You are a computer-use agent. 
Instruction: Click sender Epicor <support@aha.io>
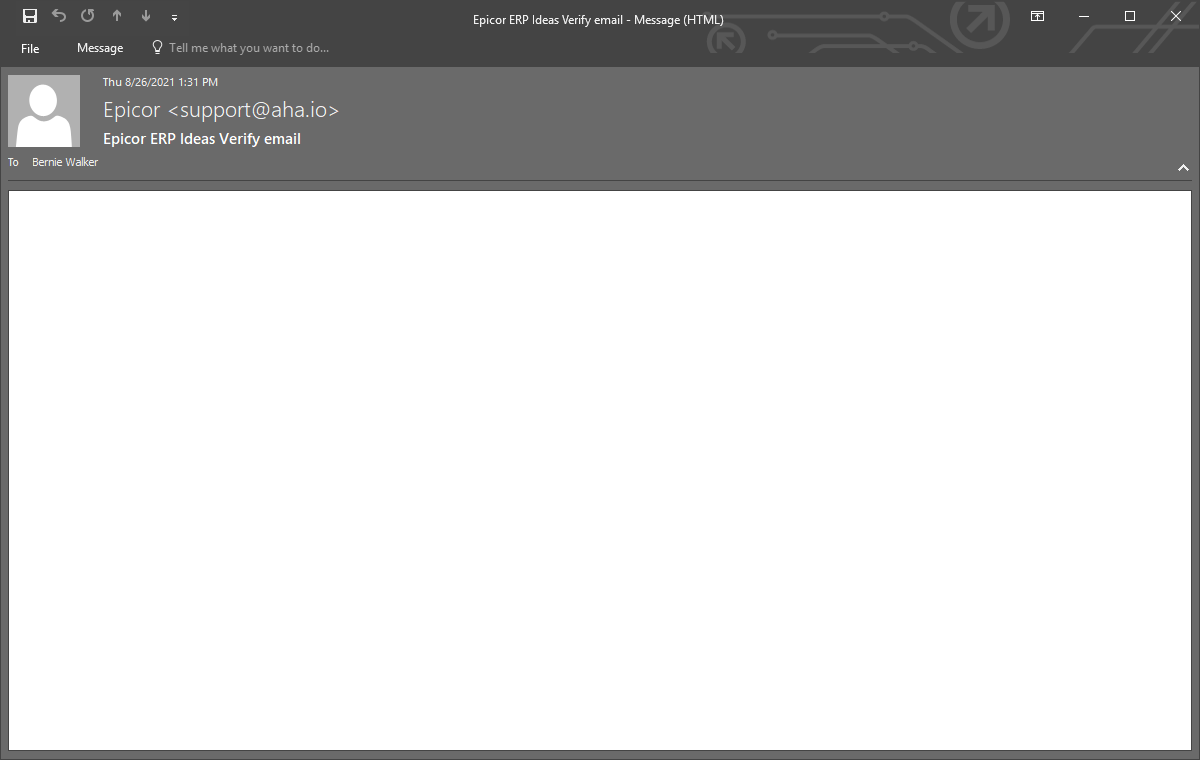click(x=221, y=110)
